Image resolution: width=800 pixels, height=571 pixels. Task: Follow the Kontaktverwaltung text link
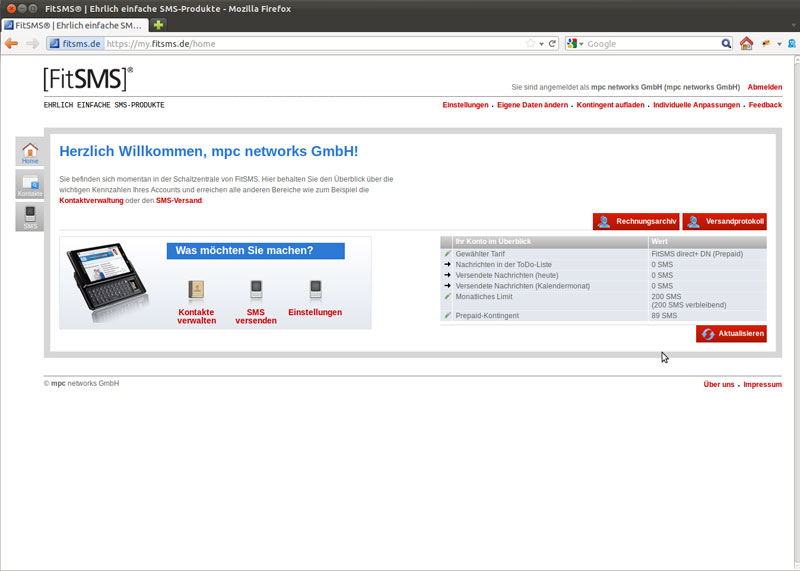(91, 201)
